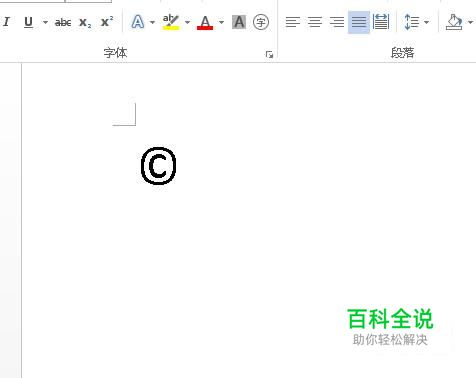Toggle italic formatting
The height and width of the screenshot is (378, 476).
[x=6, y=22]
